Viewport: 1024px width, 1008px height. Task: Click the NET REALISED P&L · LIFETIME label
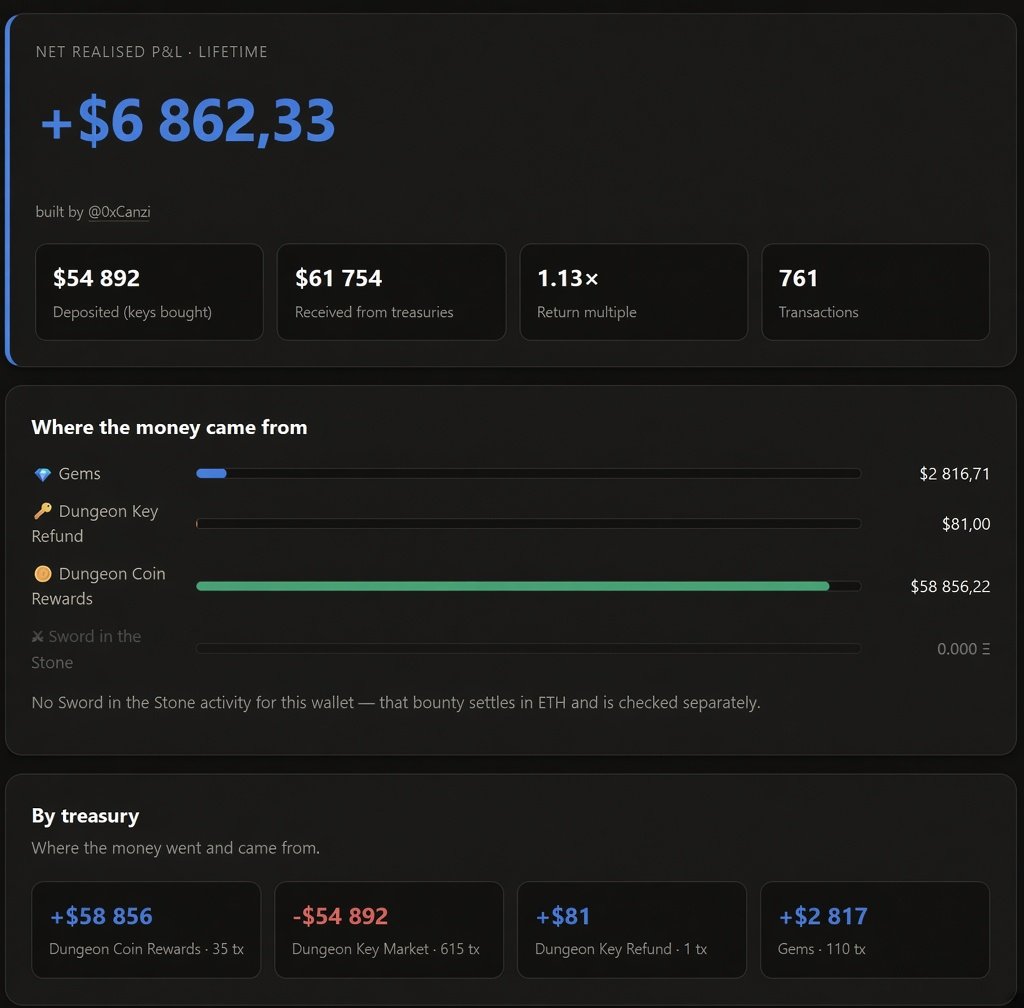pos(152,52)
